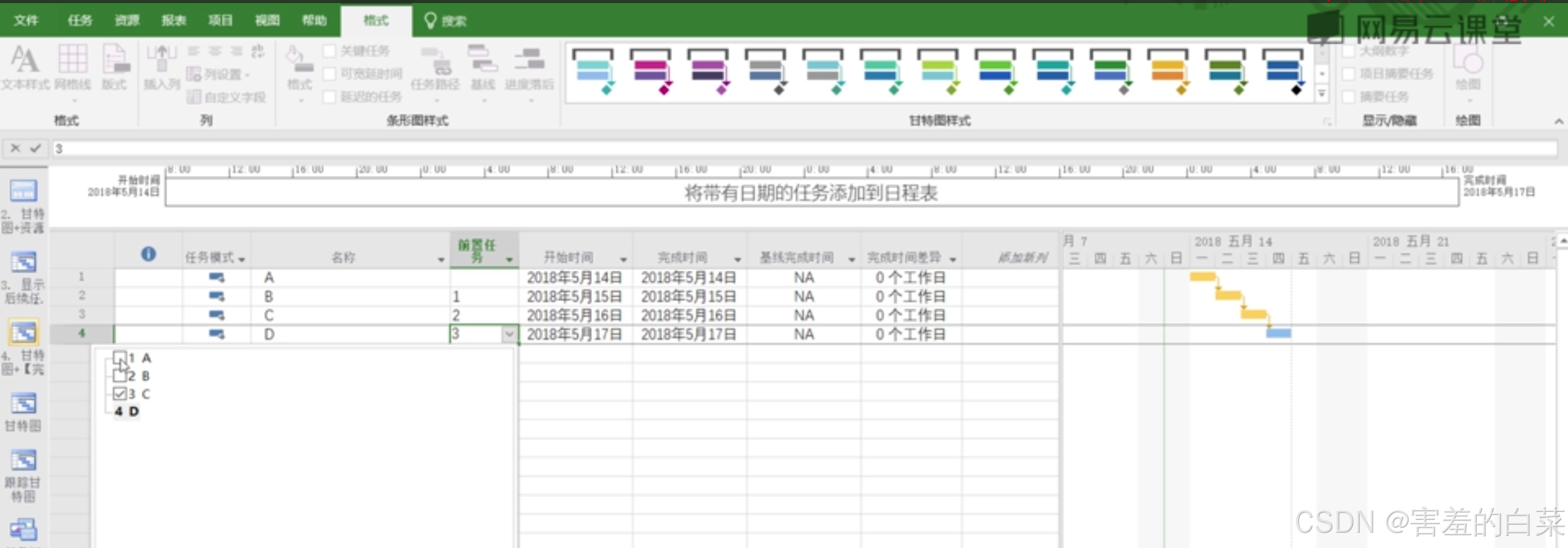Open 列设置 column settings dropdown

pos(219,74)
